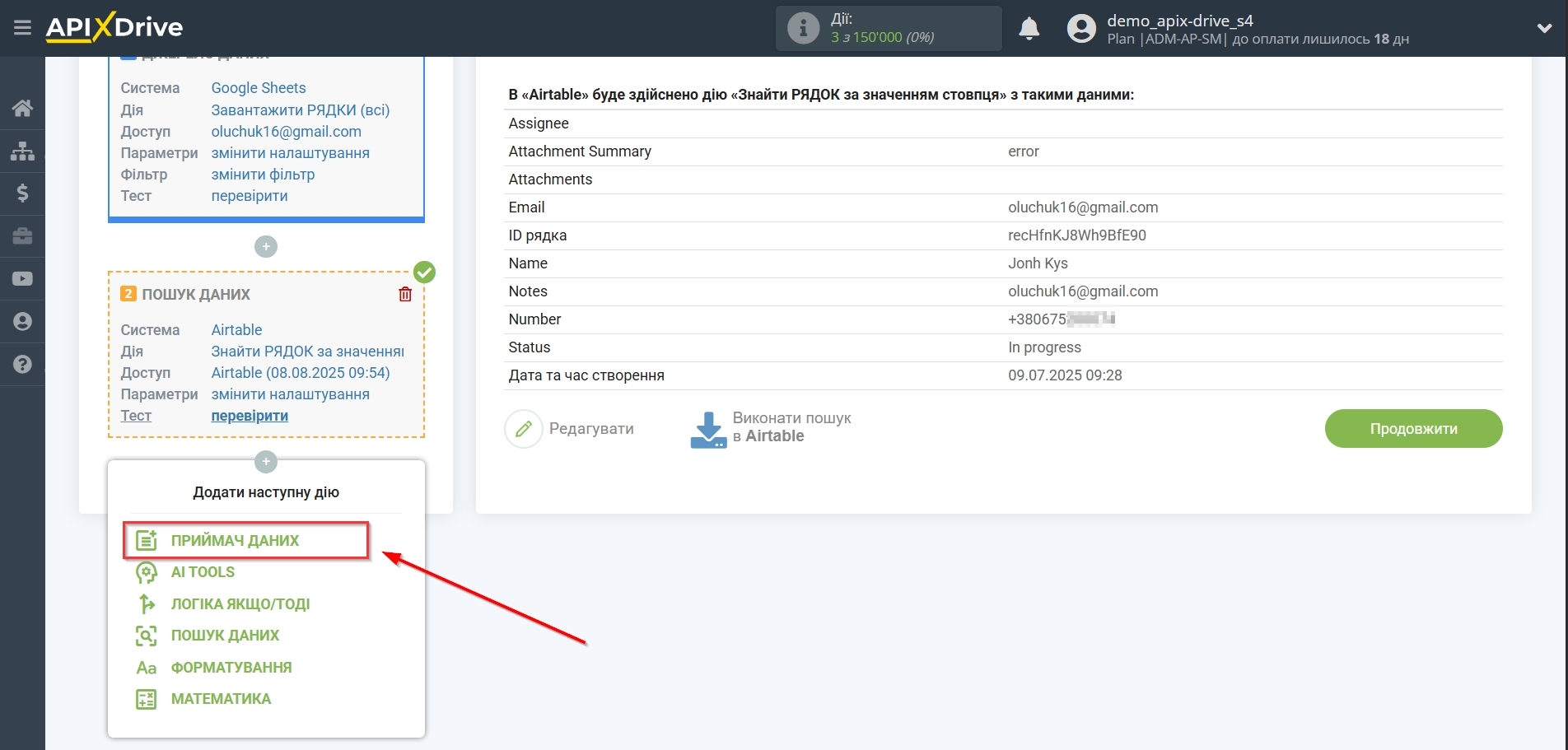This screenshot has width=1568, height=750.
Task: Click the МАТЕМАТИКА calculator icon
Action: point(147,699)
